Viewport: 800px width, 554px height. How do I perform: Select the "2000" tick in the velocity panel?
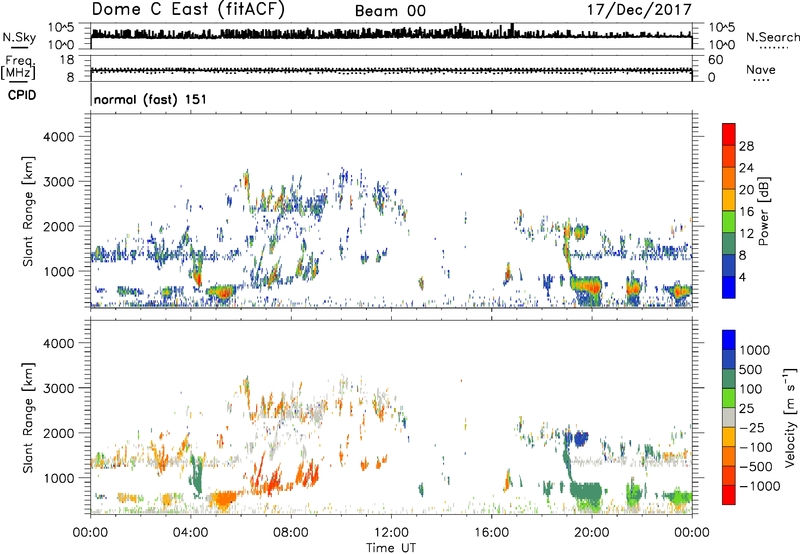58,433
